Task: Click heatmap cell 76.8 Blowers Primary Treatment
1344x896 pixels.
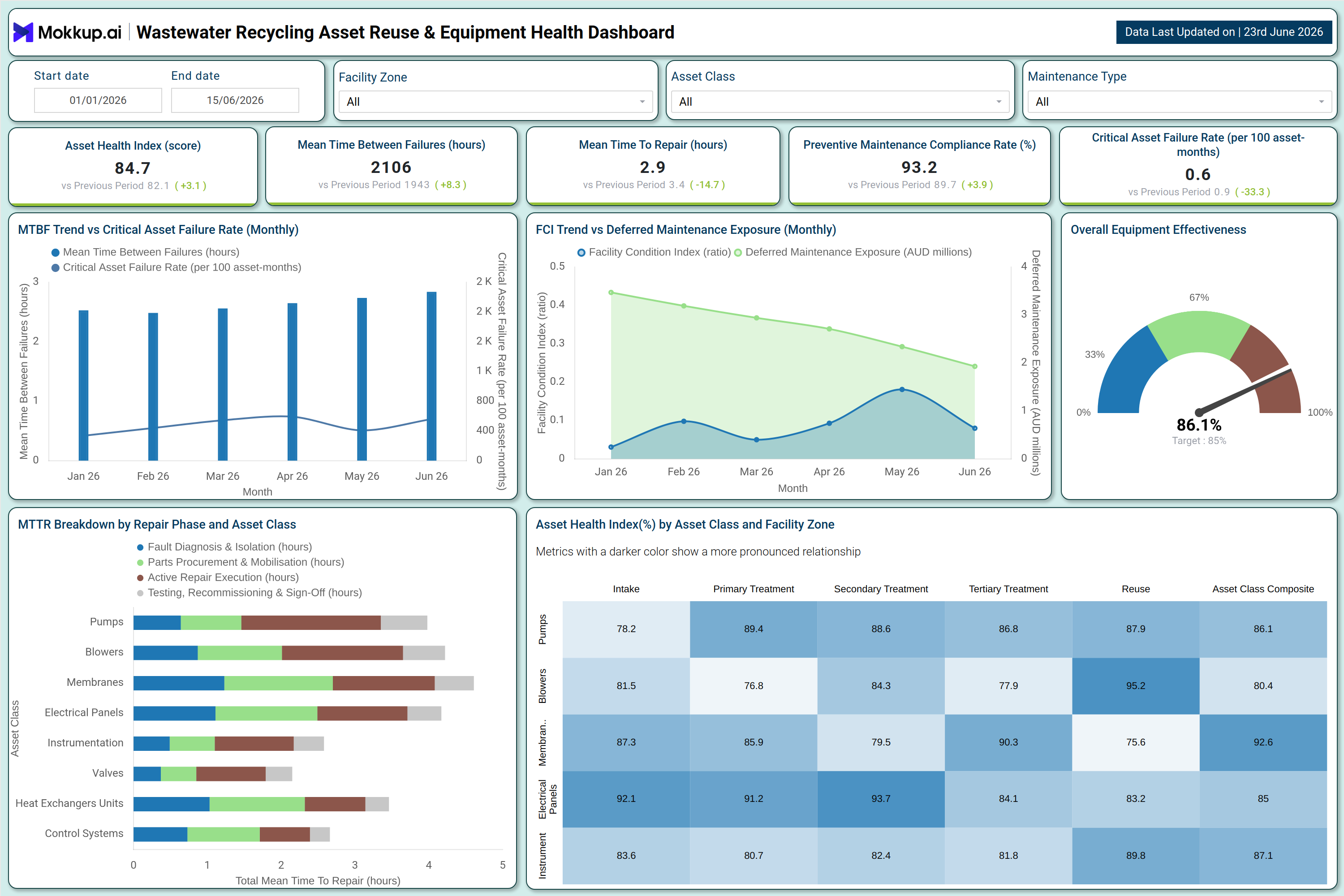Action: (x=754, y=686)
